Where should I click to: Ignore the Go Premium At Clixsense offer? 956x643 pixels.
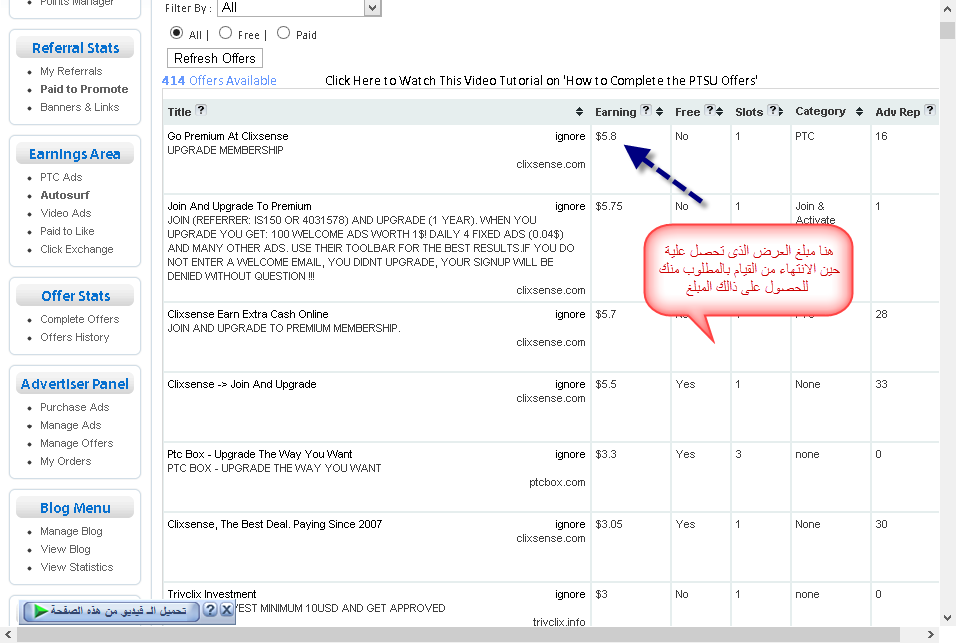point(570,137)
